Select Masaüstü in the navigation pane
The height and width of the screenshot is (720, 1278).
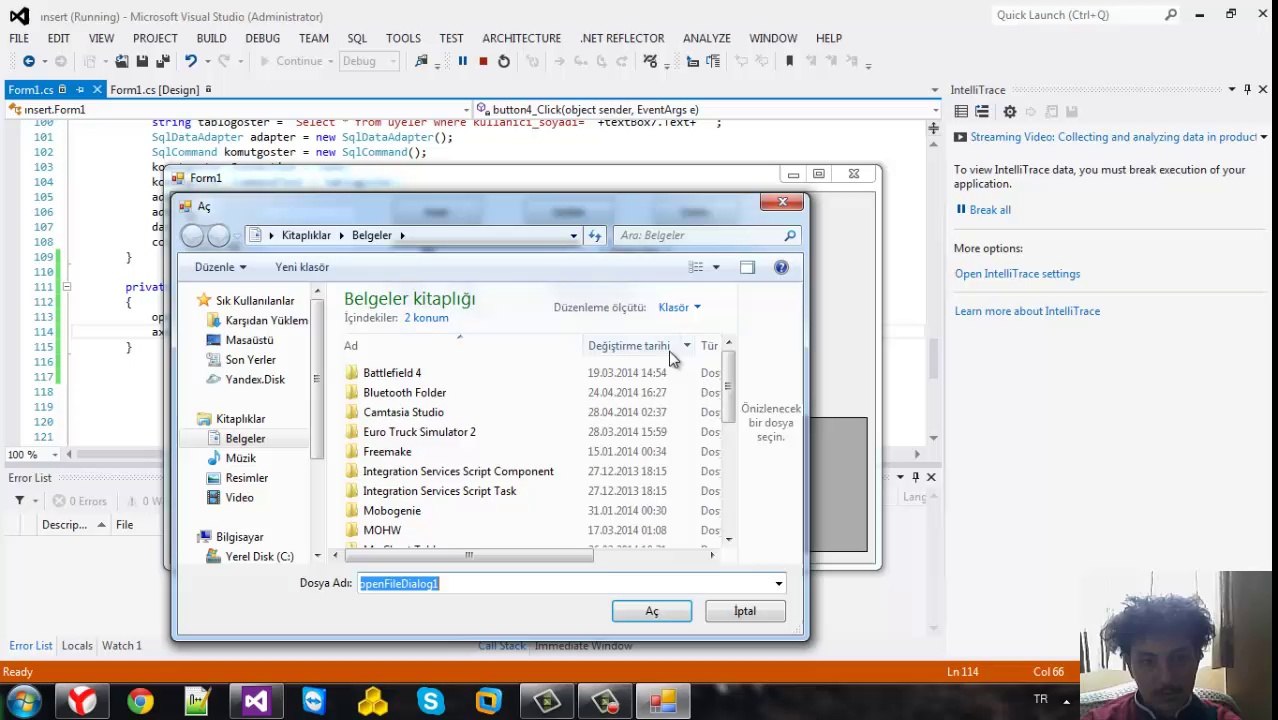coord(249,340)
